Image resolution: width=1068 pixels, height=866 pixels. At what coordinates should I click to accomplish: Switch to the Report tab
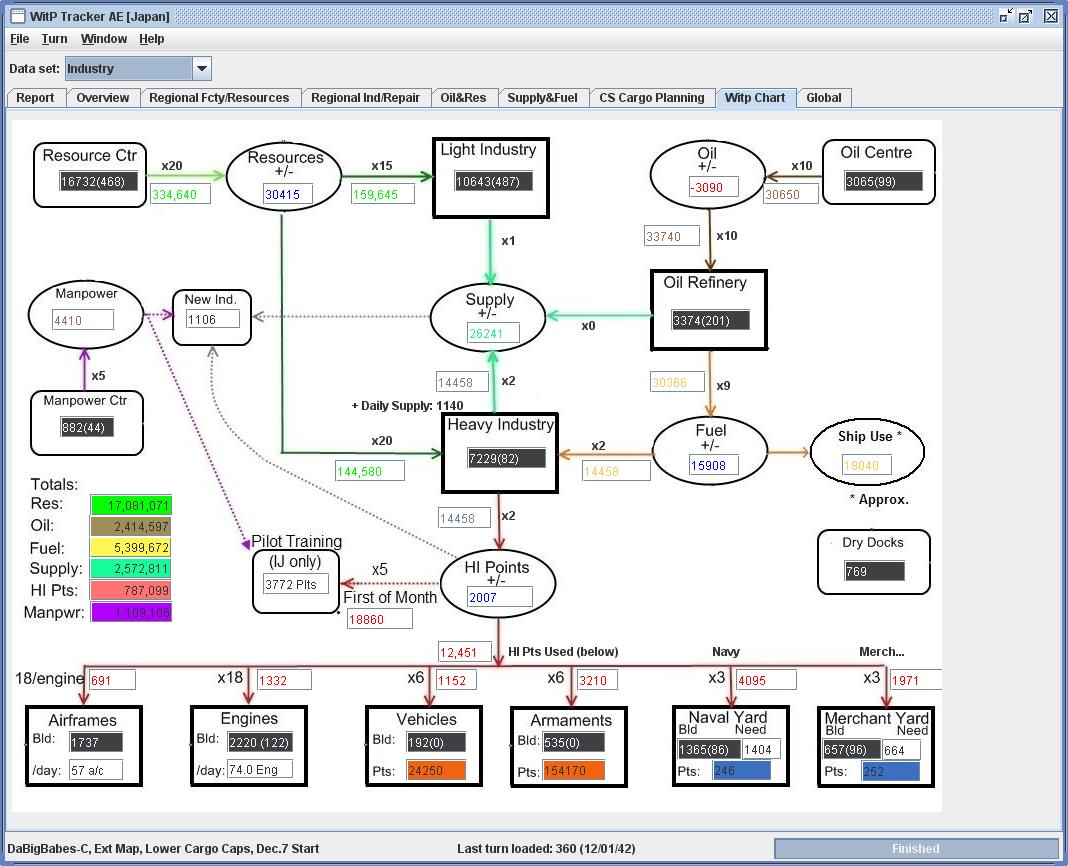(35, 97)
